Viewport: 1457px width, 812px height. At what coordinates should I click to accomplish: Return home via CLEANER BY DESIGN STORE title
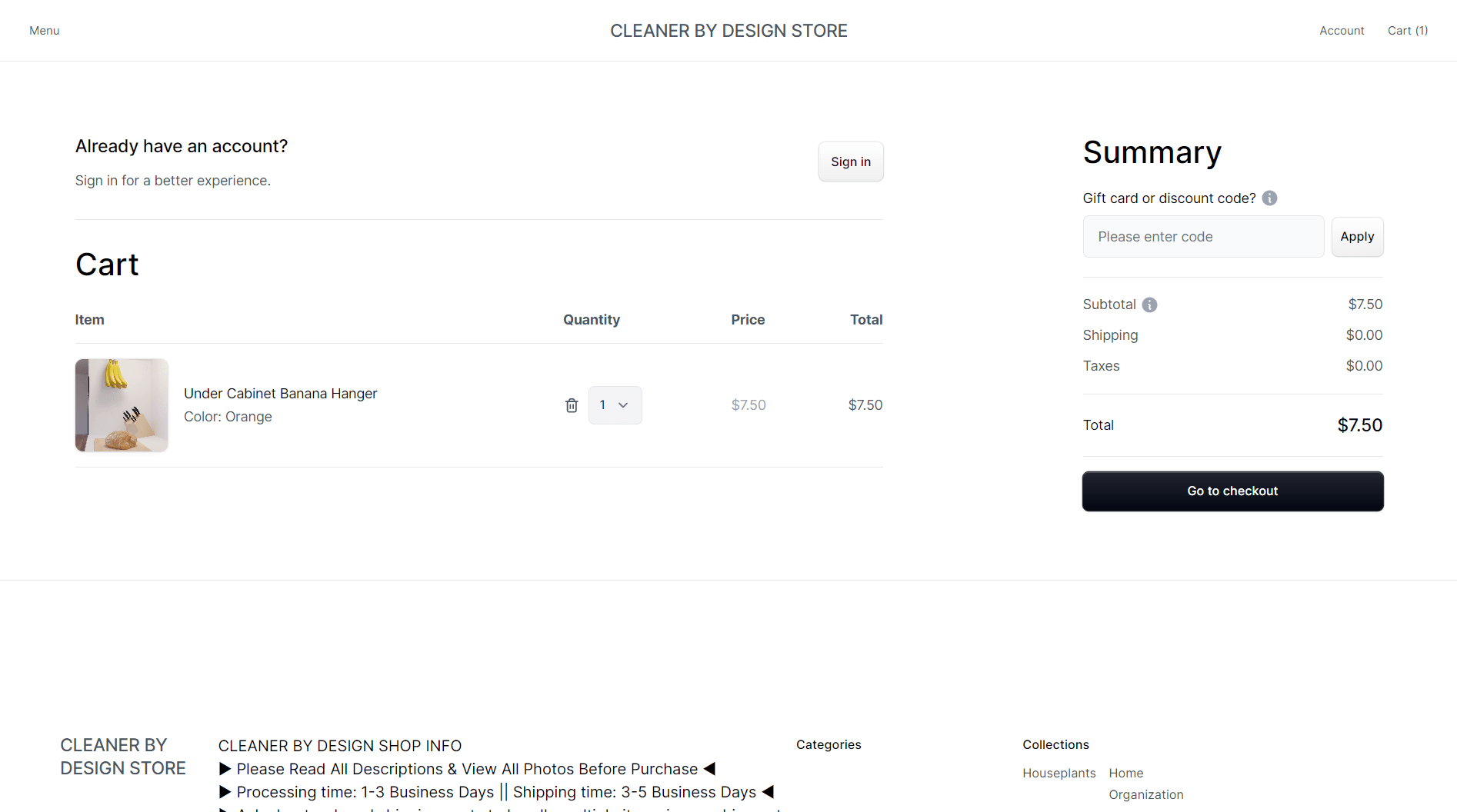click(728, 30)
